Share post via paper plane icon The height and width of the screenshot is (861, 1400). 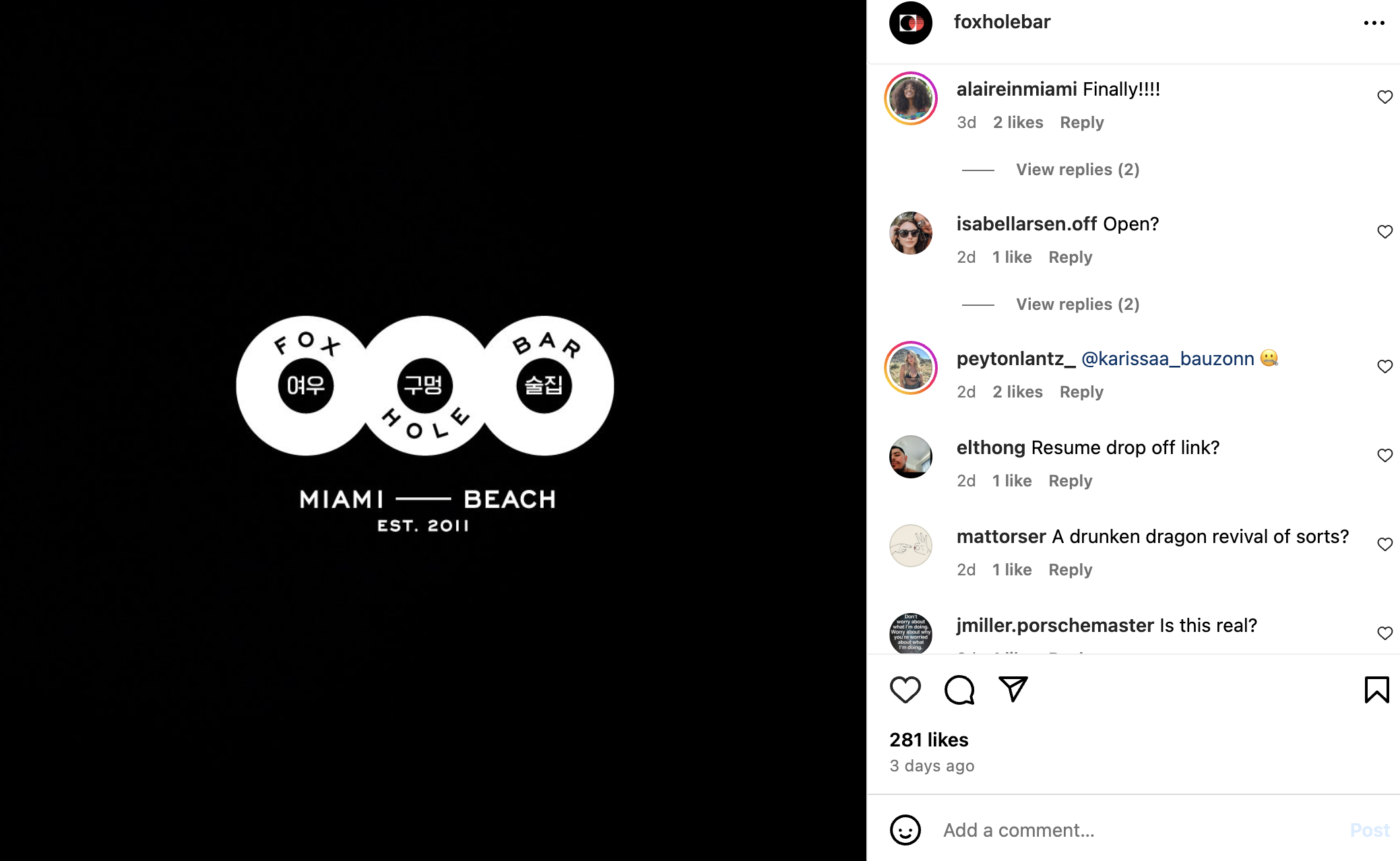(x=1013, y=689)
